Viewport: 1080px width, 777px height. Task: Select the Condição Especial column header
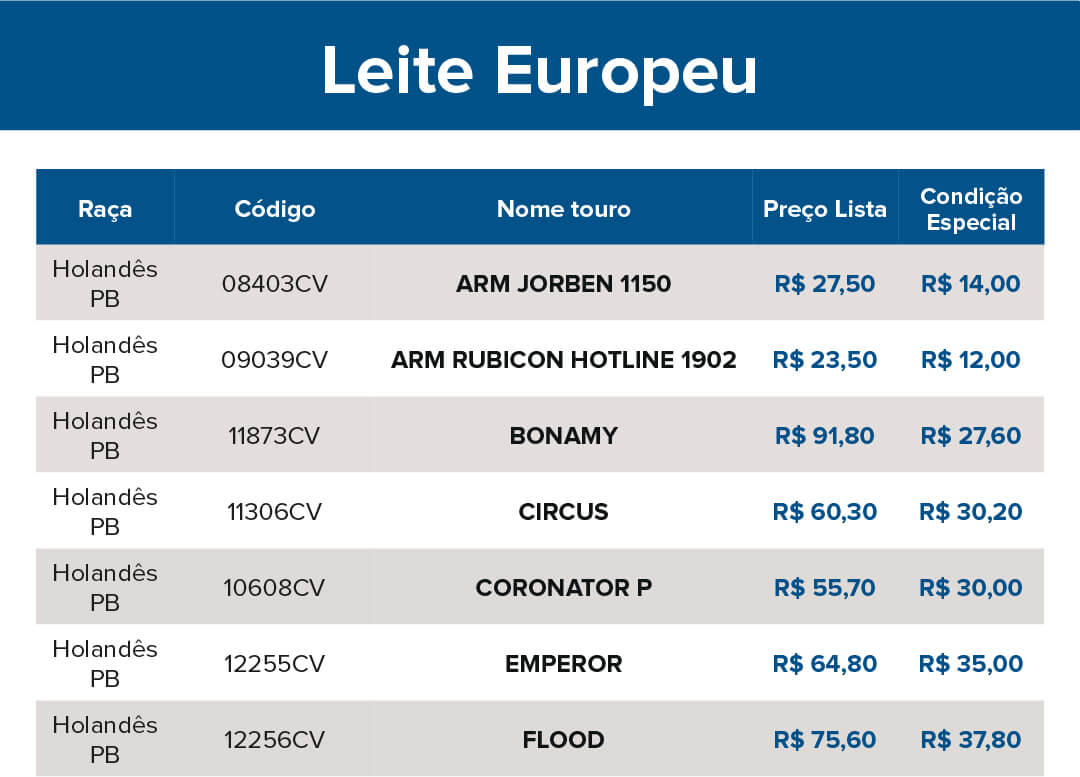click(x=971, y=209)
